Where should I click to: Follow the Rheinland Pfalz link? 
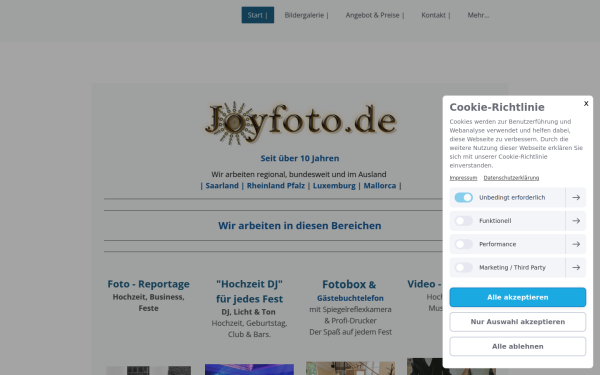276,186
